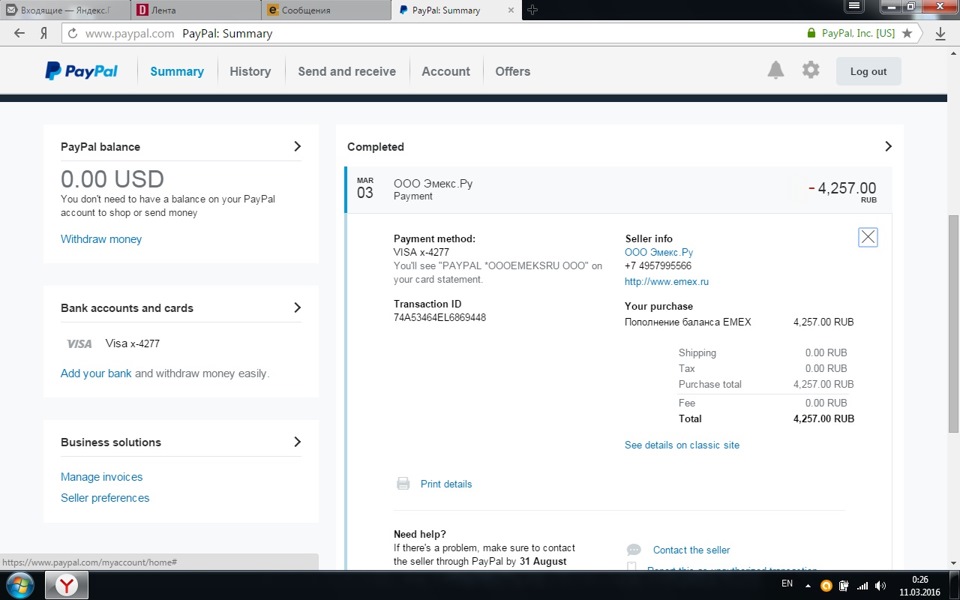Image resolution: width=960 pixels, height=600 pixels.
Task: Select the ООО Эмекс.Ру Mar 03 transaction row
Action: tap(618, 190)
